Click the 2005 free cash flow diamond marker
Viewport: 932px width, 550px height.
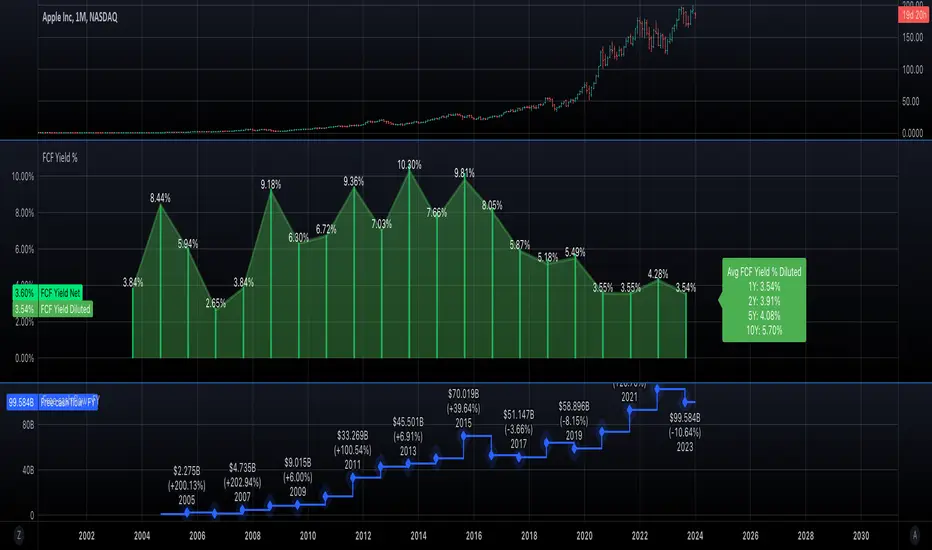[x=187, y=513]
